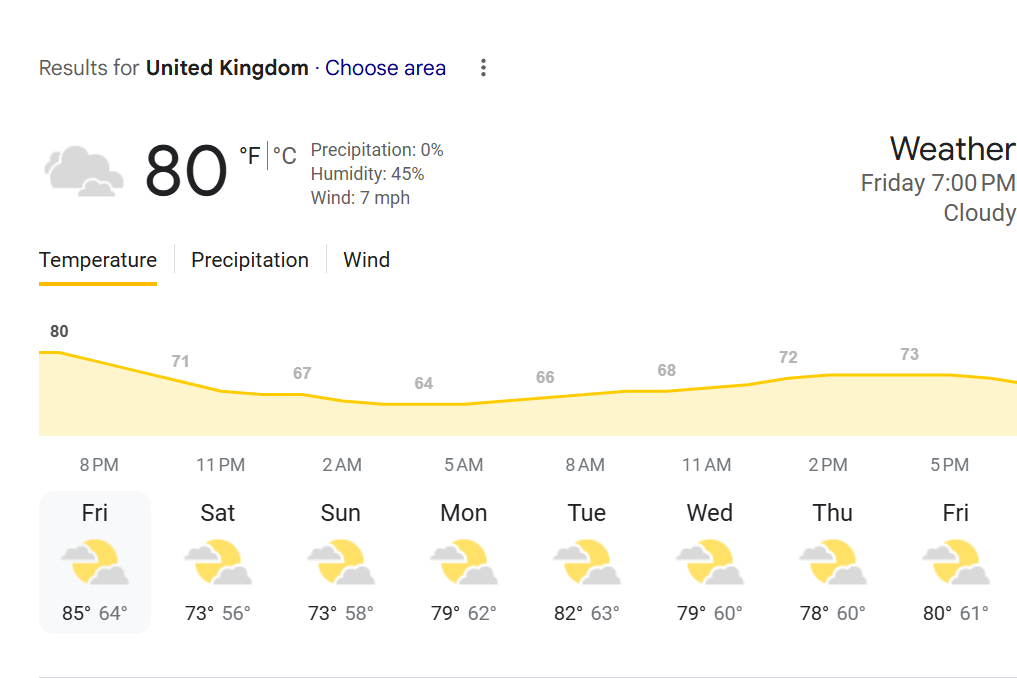Switch to the Wind tab

[x=366, y=260]
